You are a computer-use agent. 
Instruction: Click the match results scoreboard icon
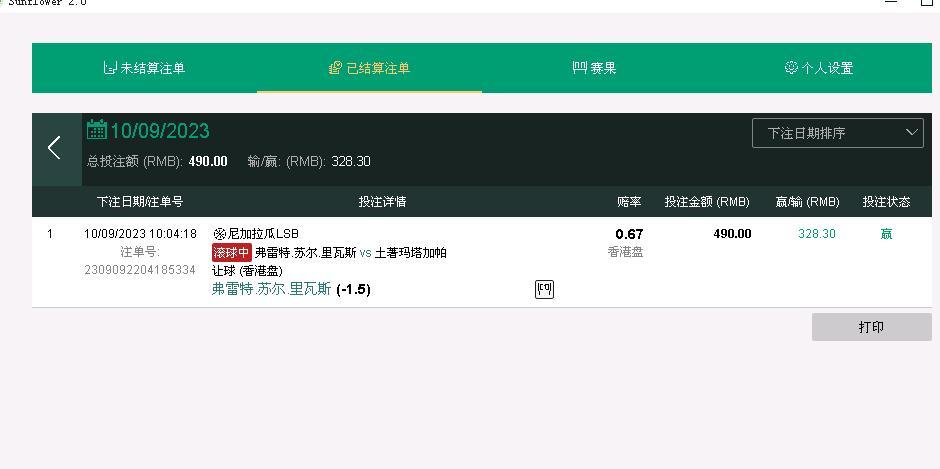coord(580,68)
